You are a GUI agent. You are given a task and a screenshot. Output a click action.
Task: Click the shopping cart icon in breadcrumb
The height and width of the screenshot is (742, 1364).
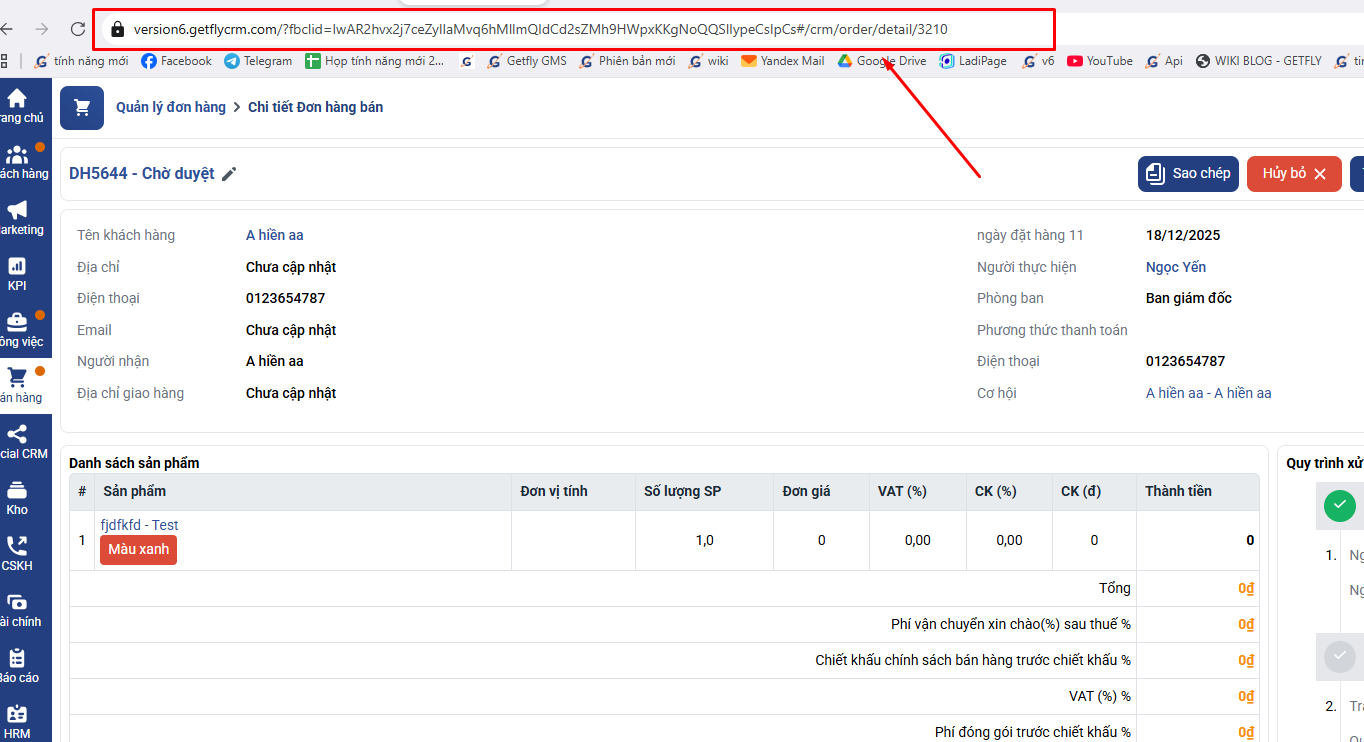pos(82,108)
